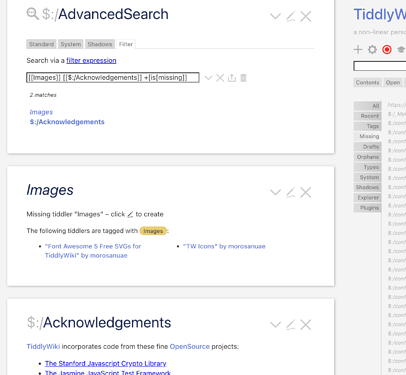Follow the filter expression link
The width and height of the screenshot is (406, 375).
(x=91, y=60)
